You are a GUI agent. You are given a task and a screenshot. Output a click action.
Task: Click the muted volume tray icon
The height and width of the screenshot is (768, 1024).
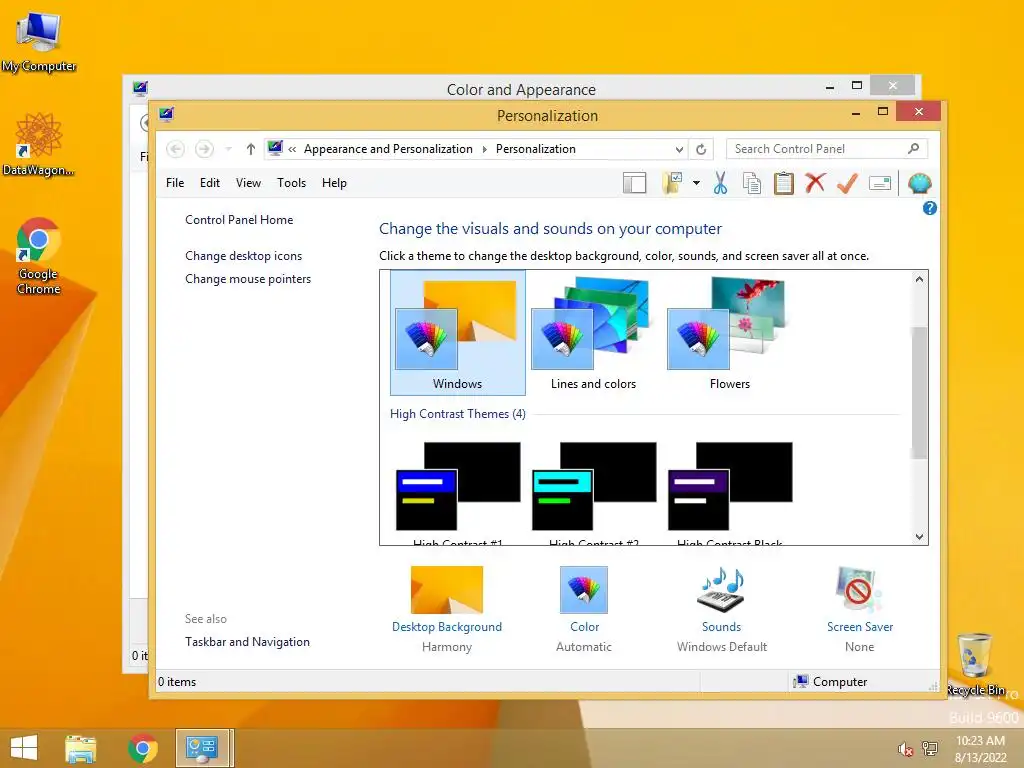[905, 749]
